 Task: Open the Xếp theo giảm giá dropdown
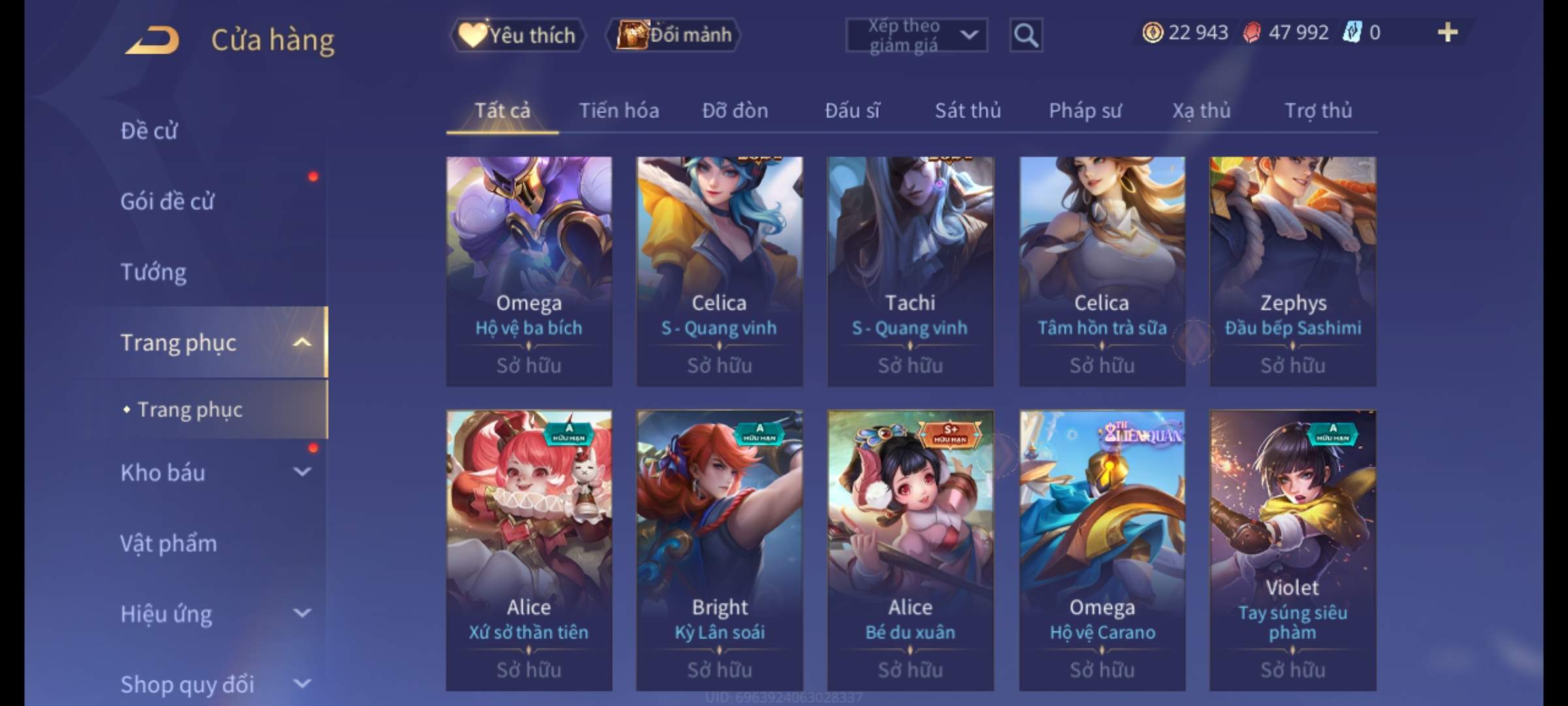pyautogui.click(x=917, y=35)
